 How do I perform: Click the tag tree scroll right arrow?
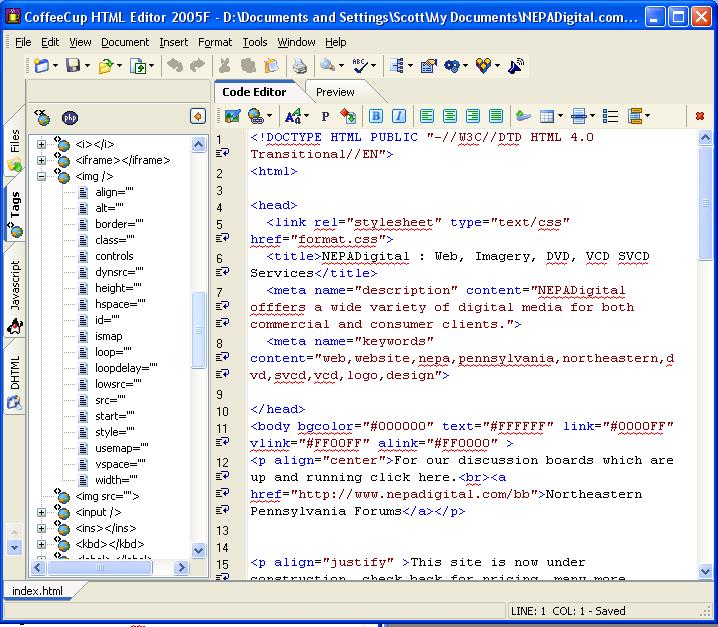[x=181, y=568]
